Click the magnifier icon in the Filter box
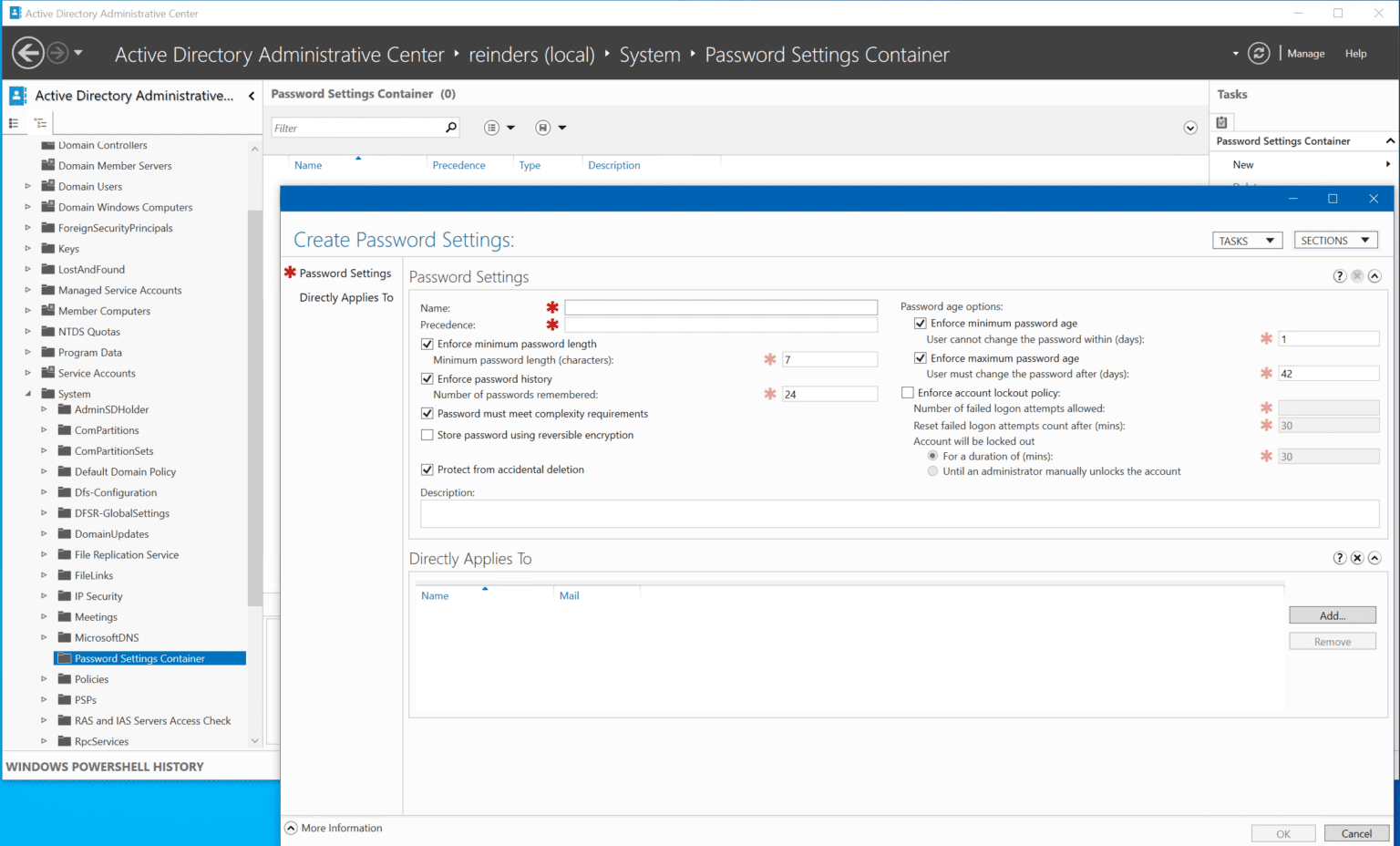This screenshot has height=846, width=1400. pos(450,127)
